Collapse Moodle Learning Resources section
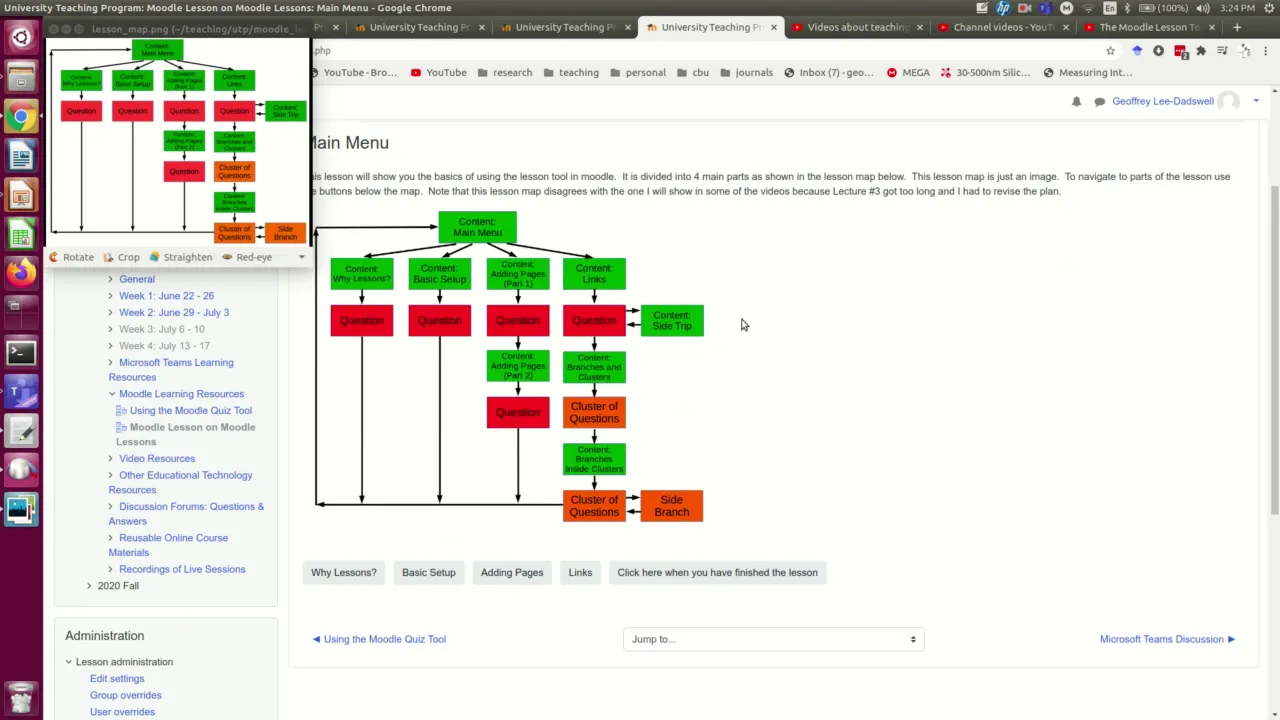1280x720 pixels. pyautogui.click(x=112, y=394)
